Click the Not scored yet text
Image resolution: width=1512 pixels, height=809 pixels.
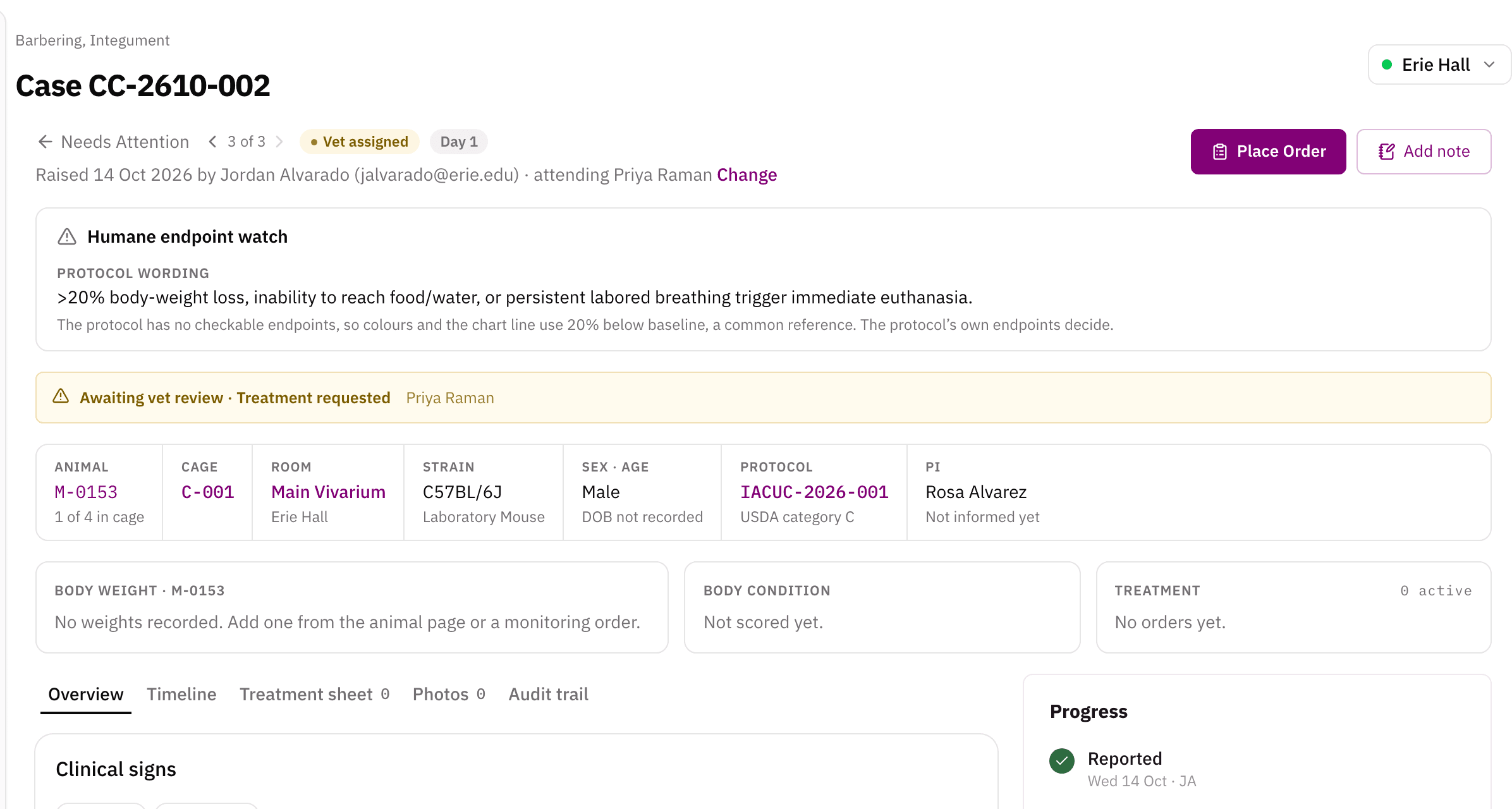click(x=763, y=622)
